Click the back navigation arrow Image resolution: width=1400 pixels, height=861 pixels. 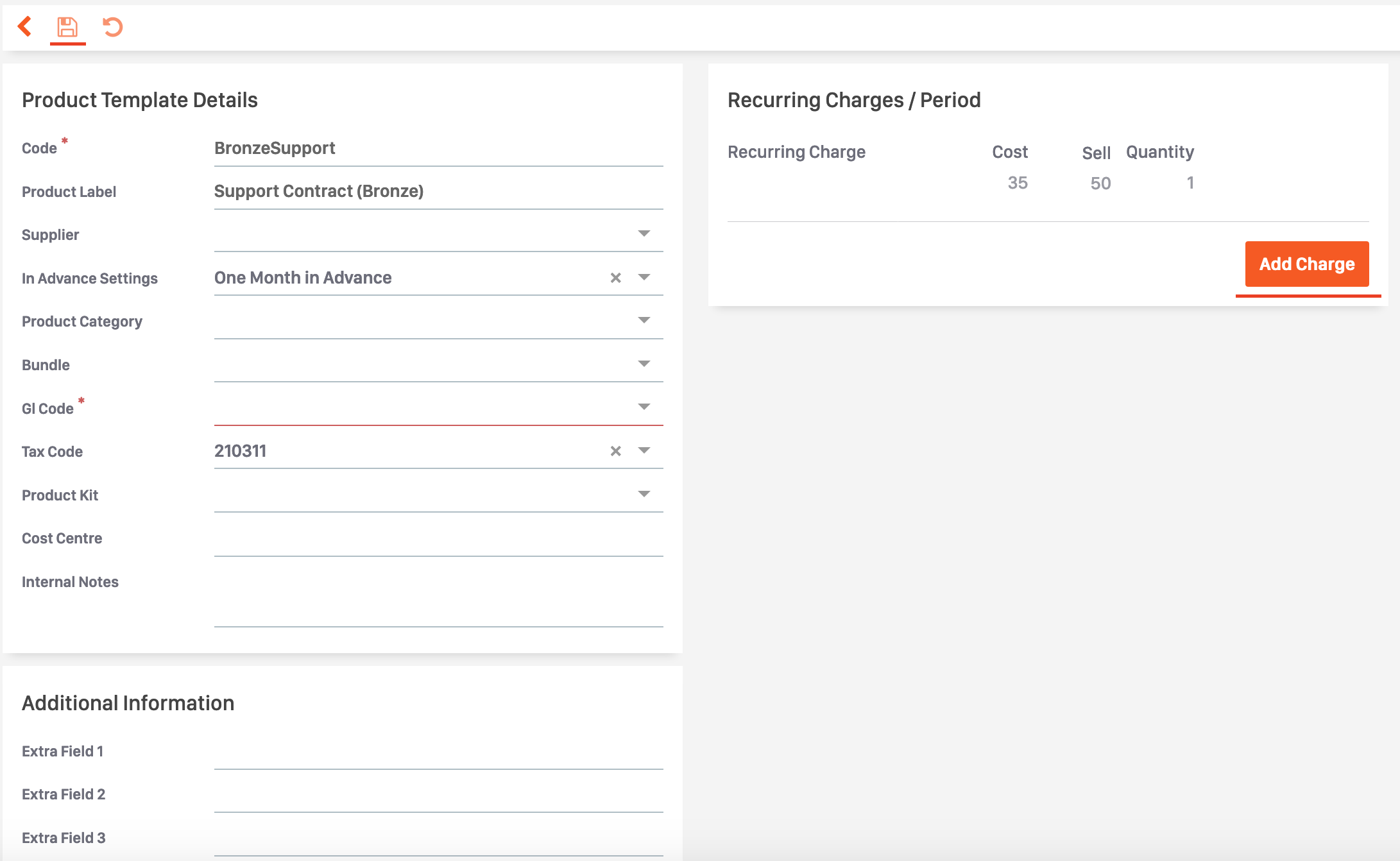click(24, 28)
